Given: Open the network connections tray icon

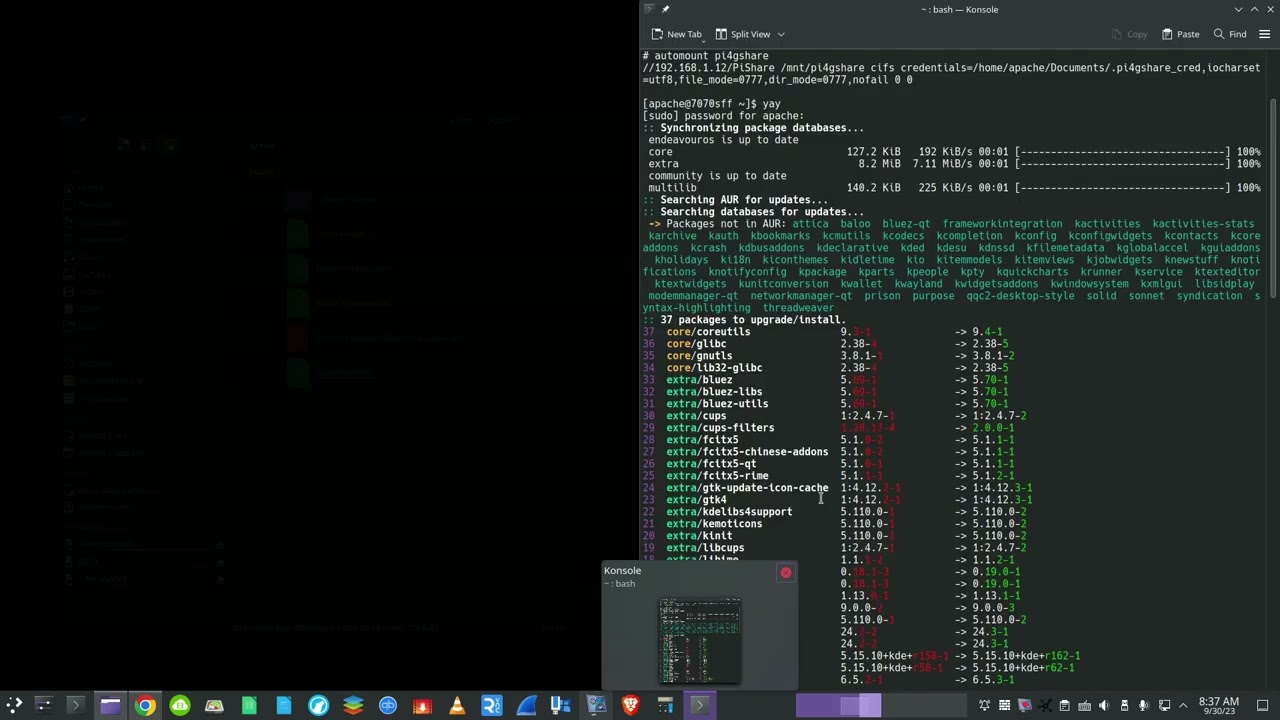Looking at the screenshot, I should click(x=1164, y=706).
